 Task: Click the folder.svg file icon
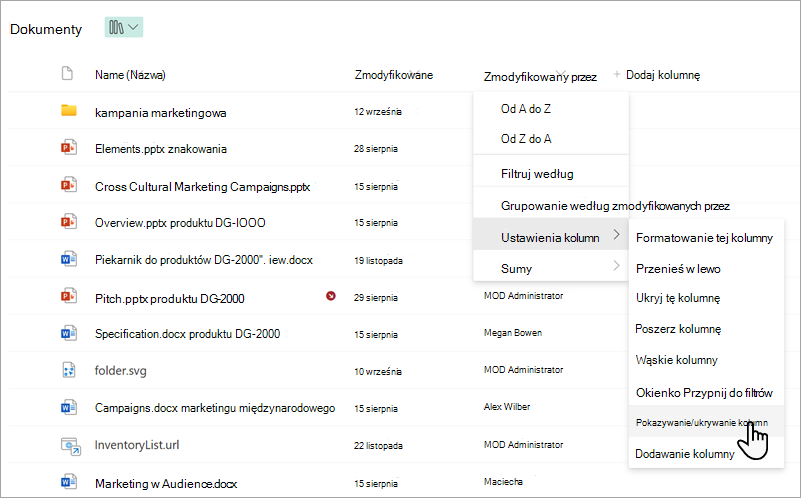[x=69, y=370]
